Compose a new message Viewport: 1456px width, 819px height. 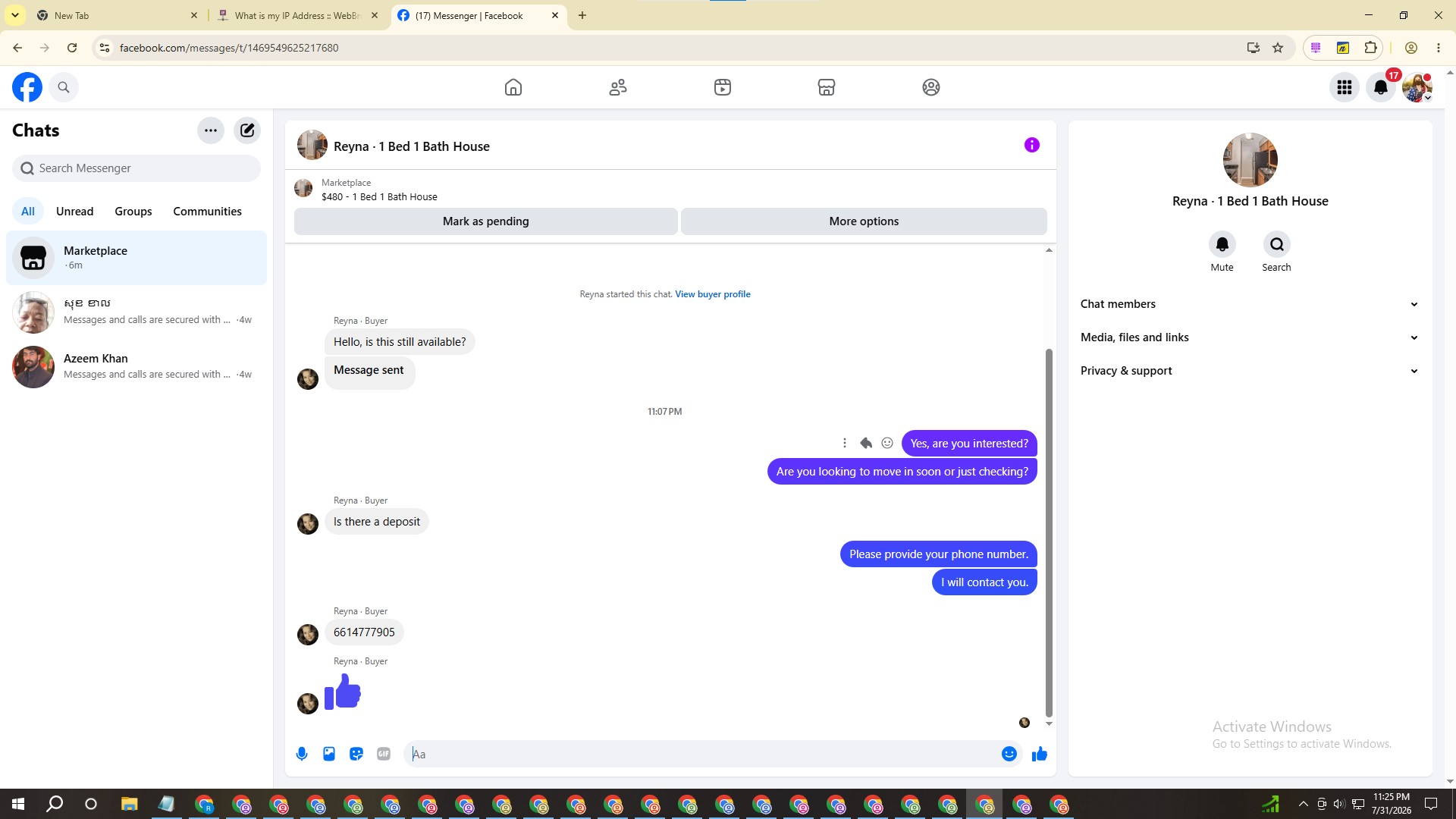247,130
